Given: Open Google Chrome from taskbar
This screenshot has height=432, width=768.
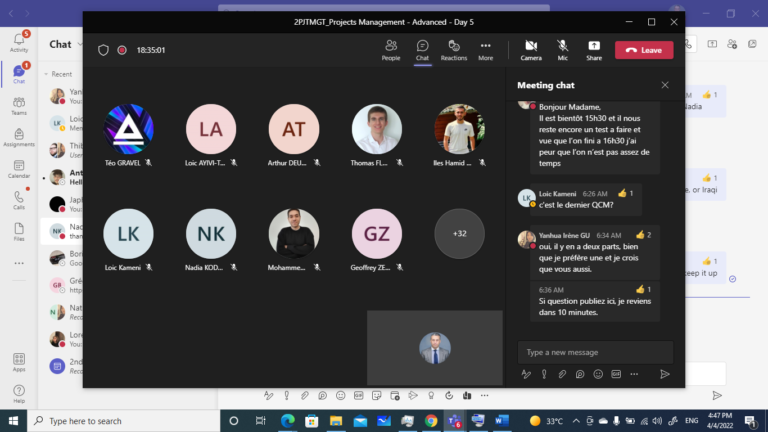Looking at the screenshot, I should pyautogui.click(x=431, y=421).
